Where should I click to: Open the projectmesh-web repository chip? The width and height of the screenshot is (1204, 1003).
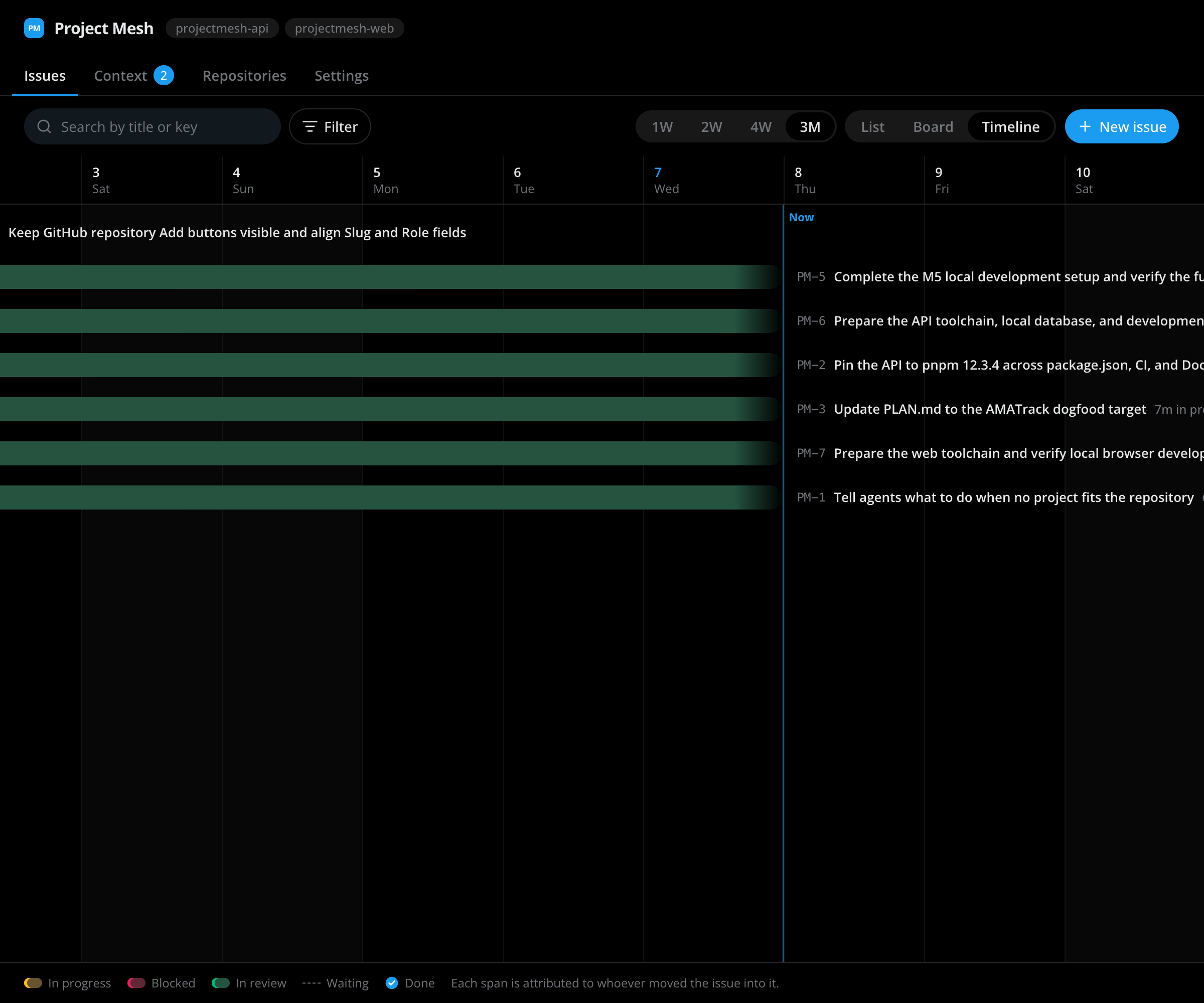(344, 28)
